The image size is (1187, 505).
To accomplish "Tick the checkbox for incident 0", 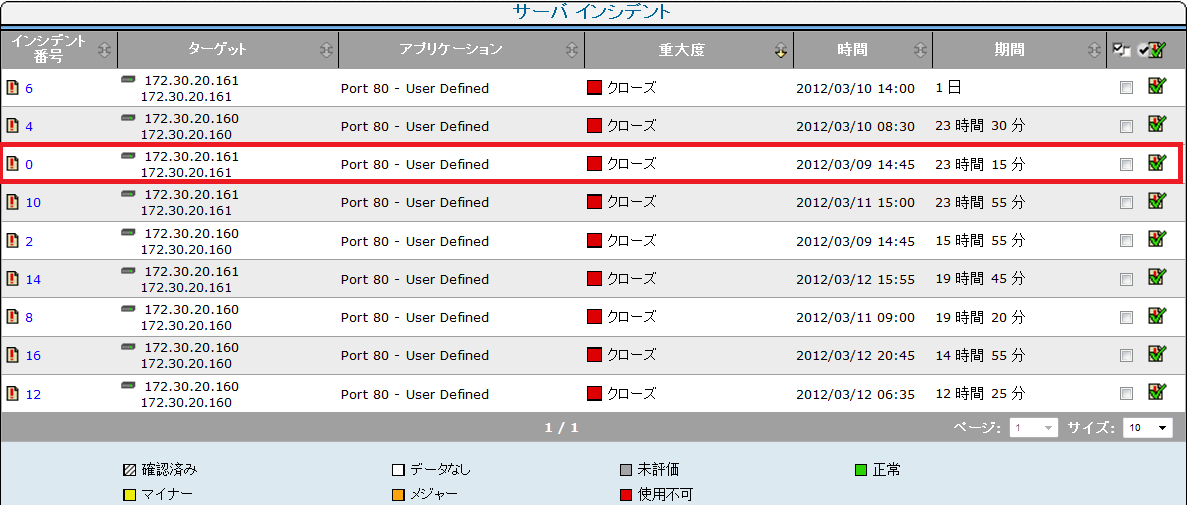I will tap(1126, 164).
